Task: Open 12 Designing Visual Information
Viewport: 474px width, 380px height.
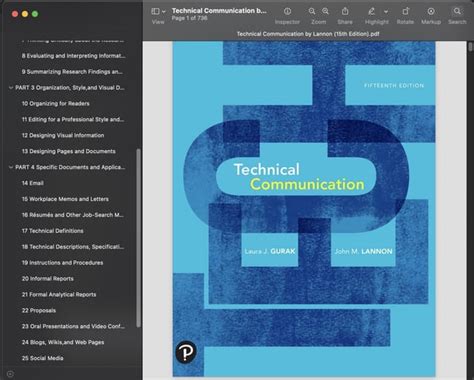Action: (x=63, y=135)
